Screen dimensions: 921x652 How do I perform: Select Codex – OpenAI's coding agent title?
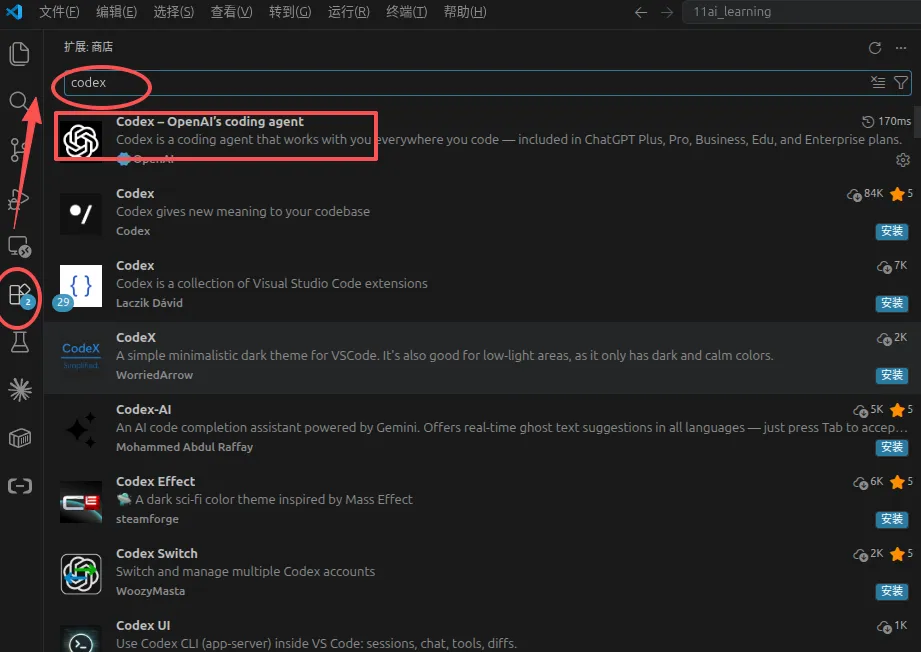point(210,122)
